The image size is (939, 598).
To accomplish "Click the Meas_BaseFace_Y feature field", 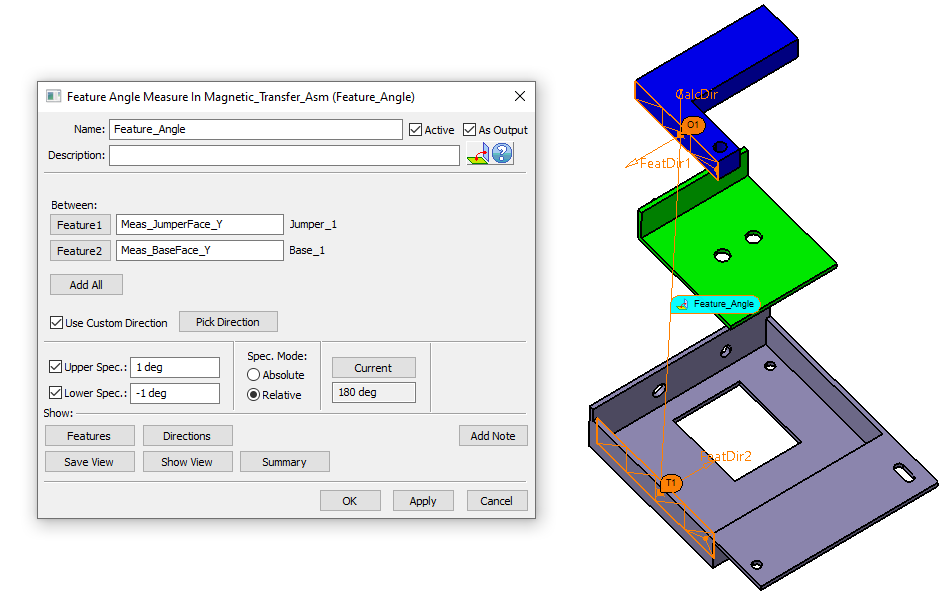I will coord(199,250).
